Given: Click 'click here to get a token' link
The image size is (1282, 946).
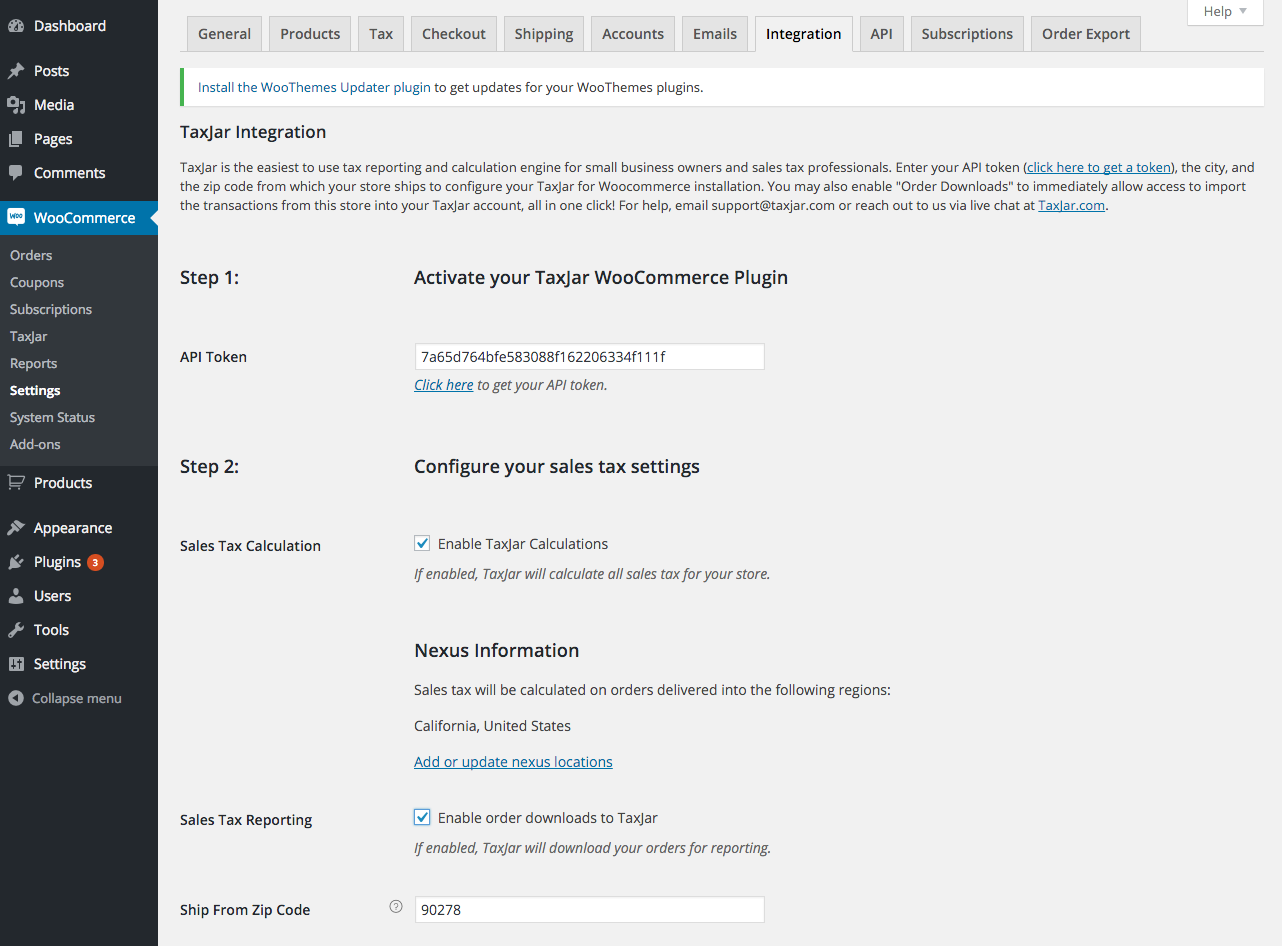Looking at the screenshot, I should point(1098,167).
